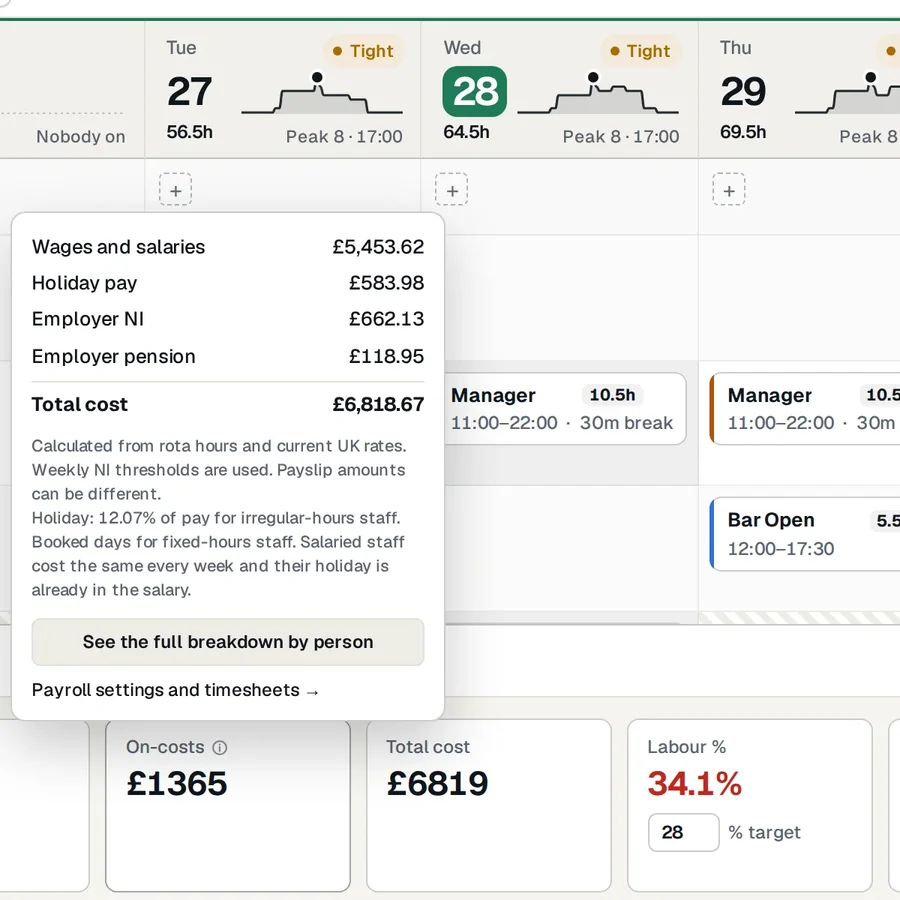
Task: Click the Wednesday Tight status badge
Action: coord(640,51)
